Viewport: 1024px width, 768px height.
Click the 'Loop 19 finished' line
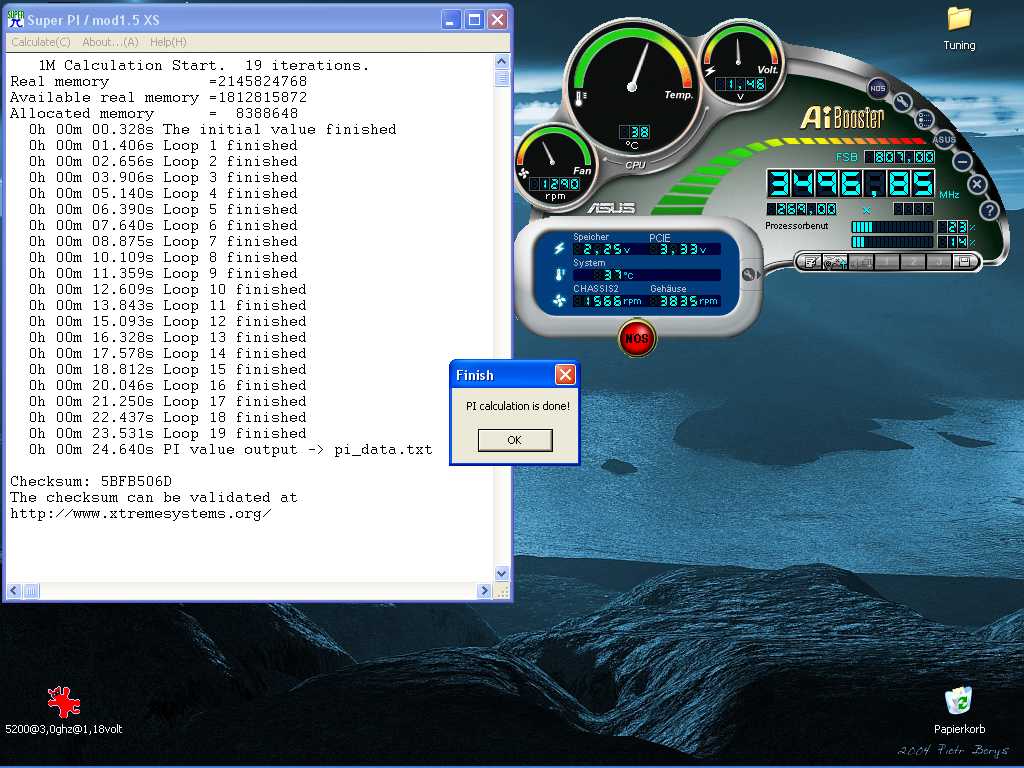click(167, 434)
